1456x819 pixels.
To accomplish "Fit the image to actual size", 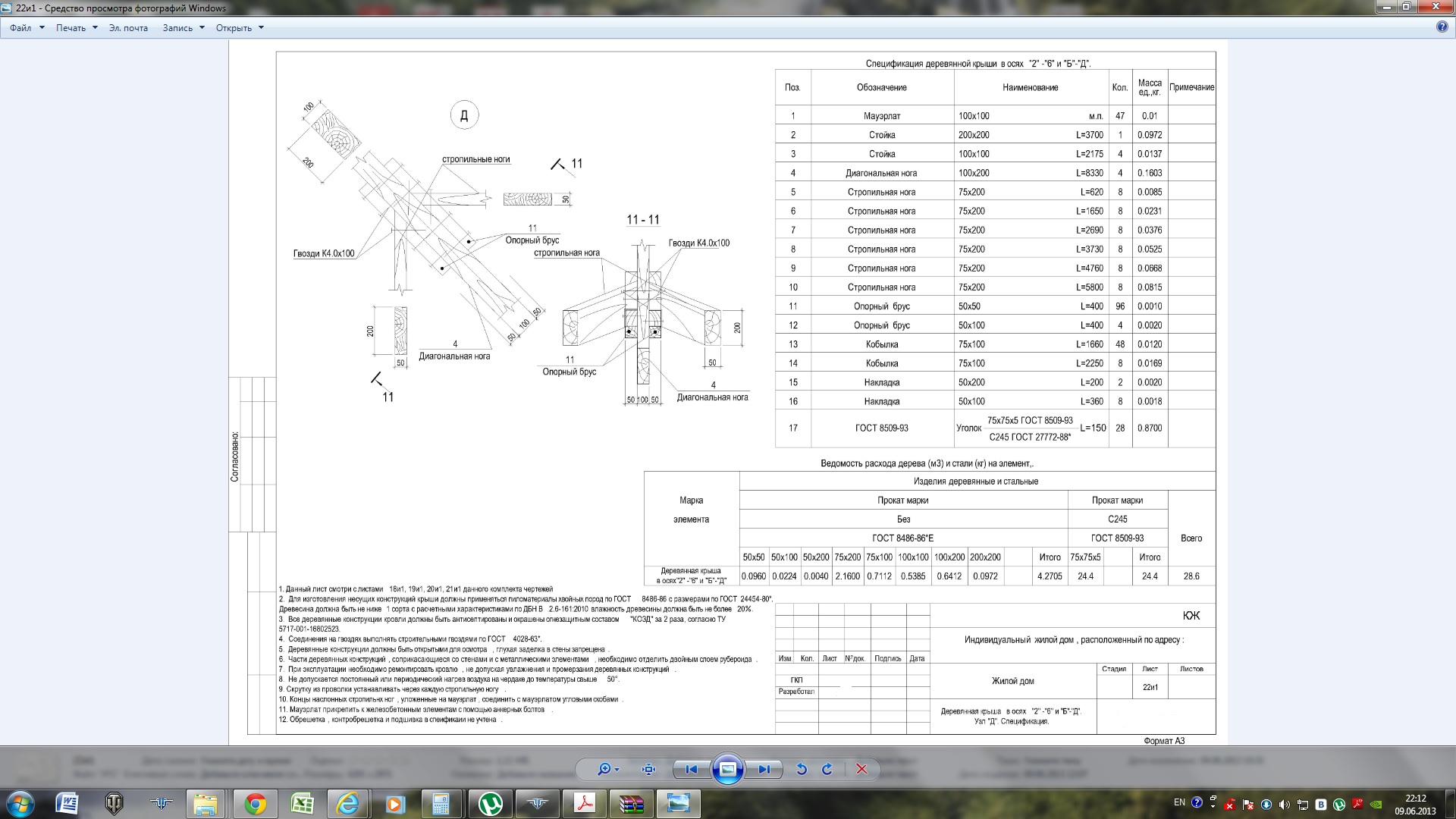I will tap(648, 769).
